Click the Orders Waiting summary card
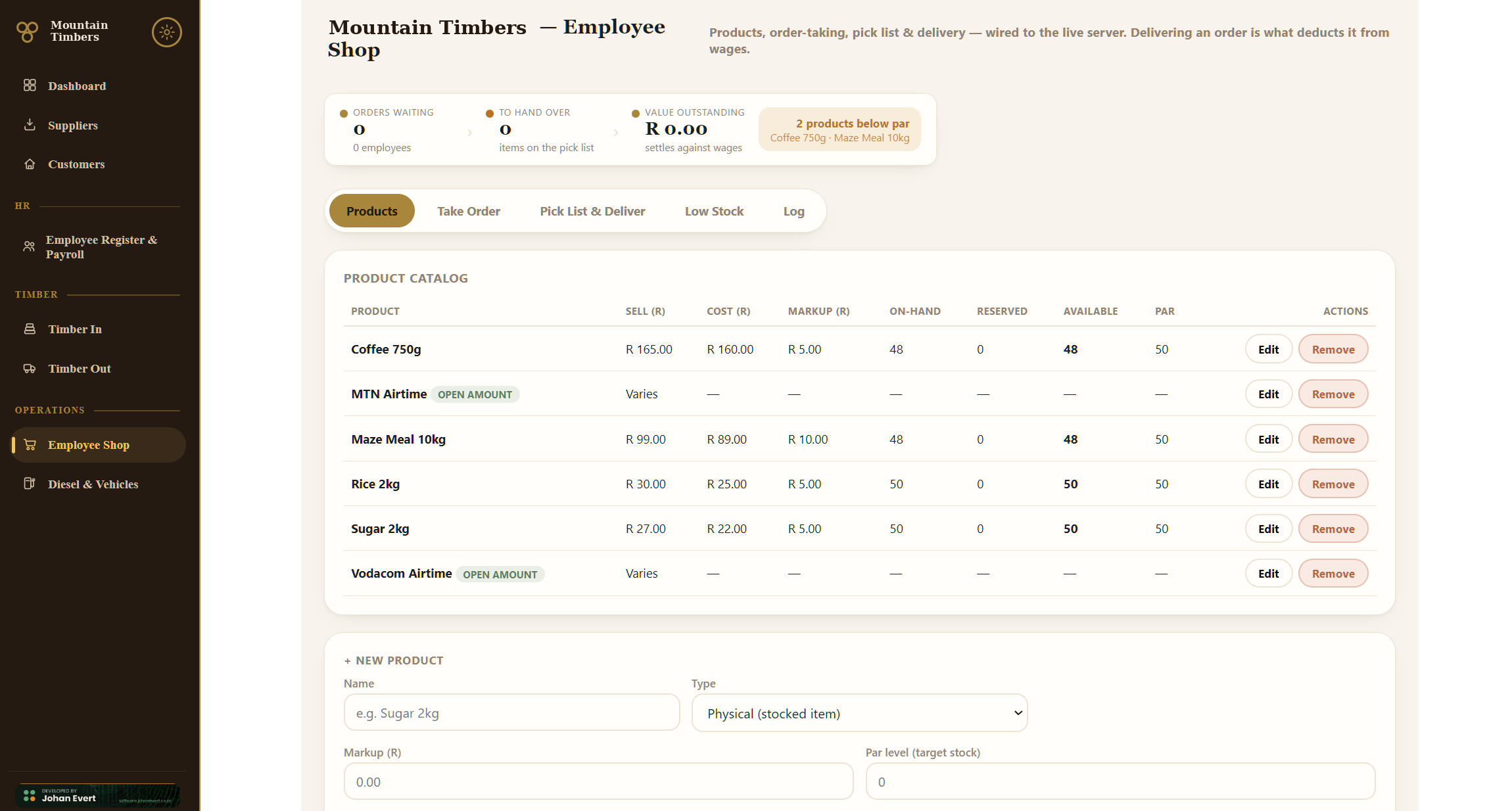The width and height of the screenshot is (1512, 811). 394,129
